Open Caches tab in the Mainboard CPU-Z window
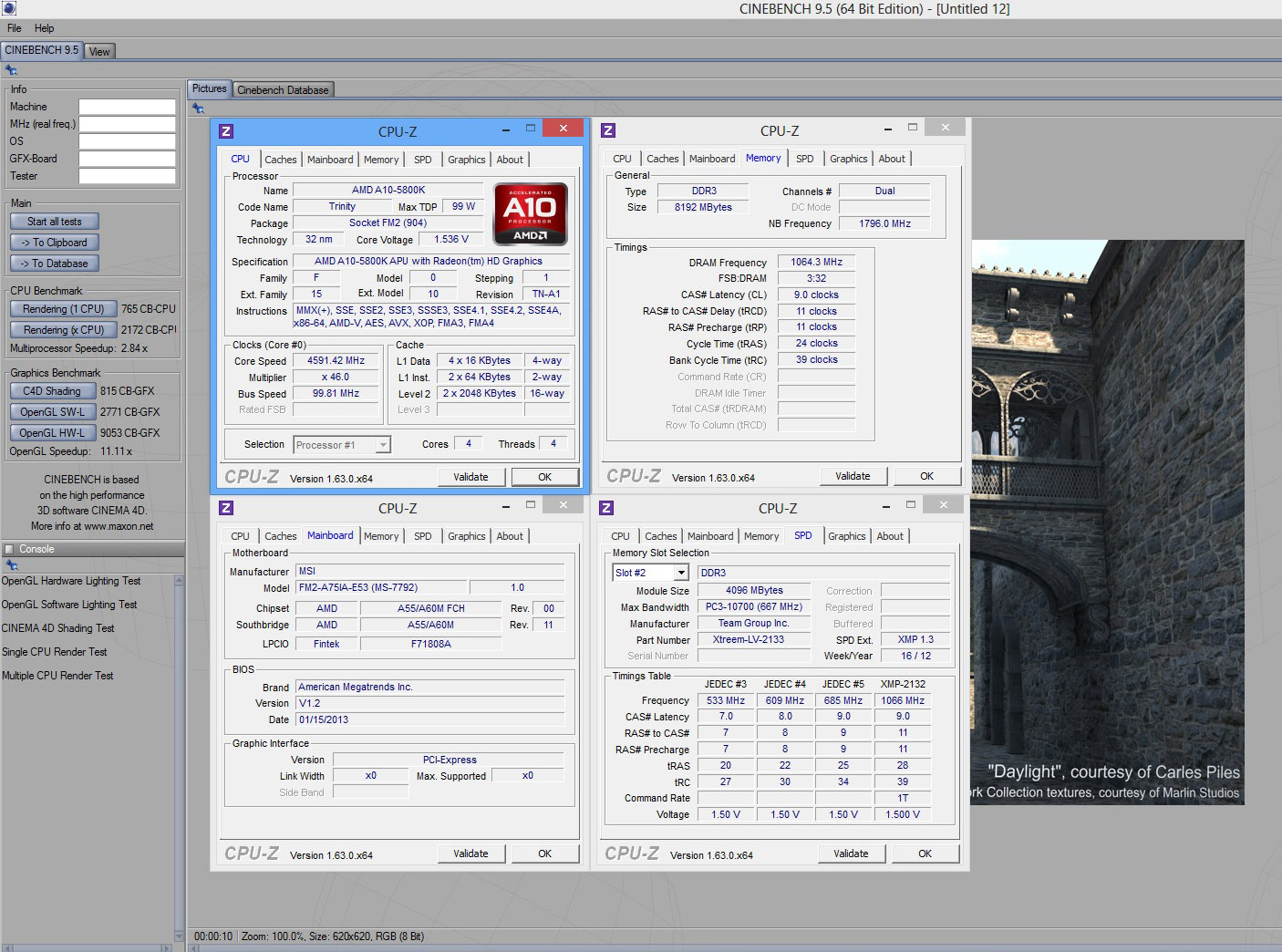Image resolution: width=1282 pixels, height=952 pixels. point(280,536)
